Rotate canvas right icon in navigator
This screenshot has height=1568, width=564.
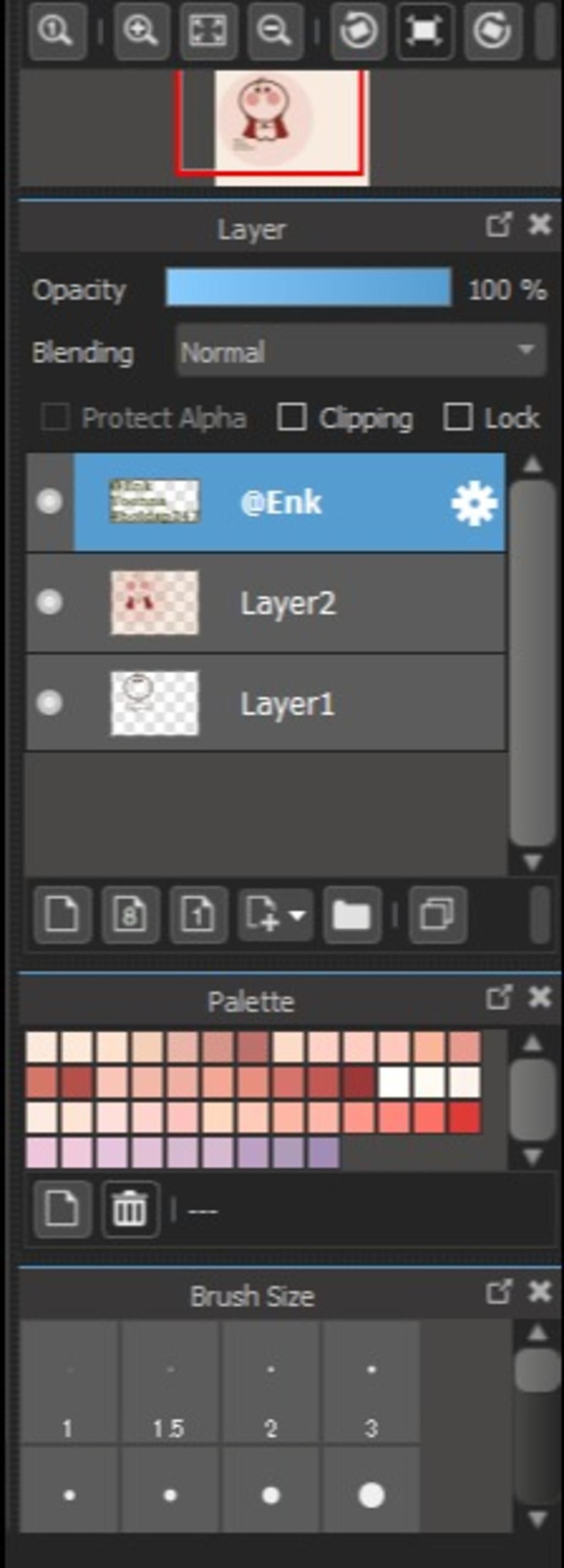tap(492, 30)
